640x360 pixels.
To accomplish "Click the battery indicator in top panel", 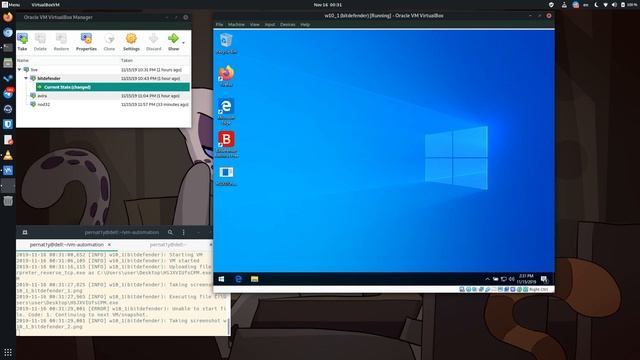I will (628, 5).
